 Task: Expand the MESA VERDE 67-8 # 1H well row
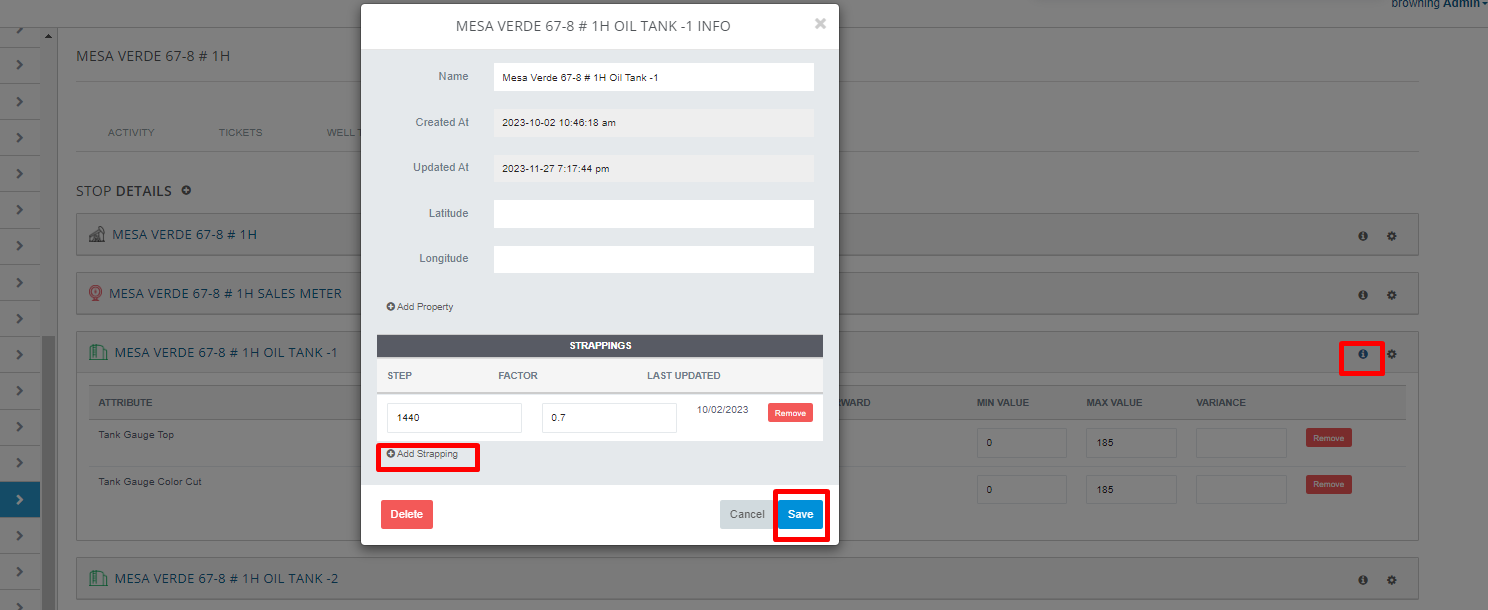tap(184, 235)
